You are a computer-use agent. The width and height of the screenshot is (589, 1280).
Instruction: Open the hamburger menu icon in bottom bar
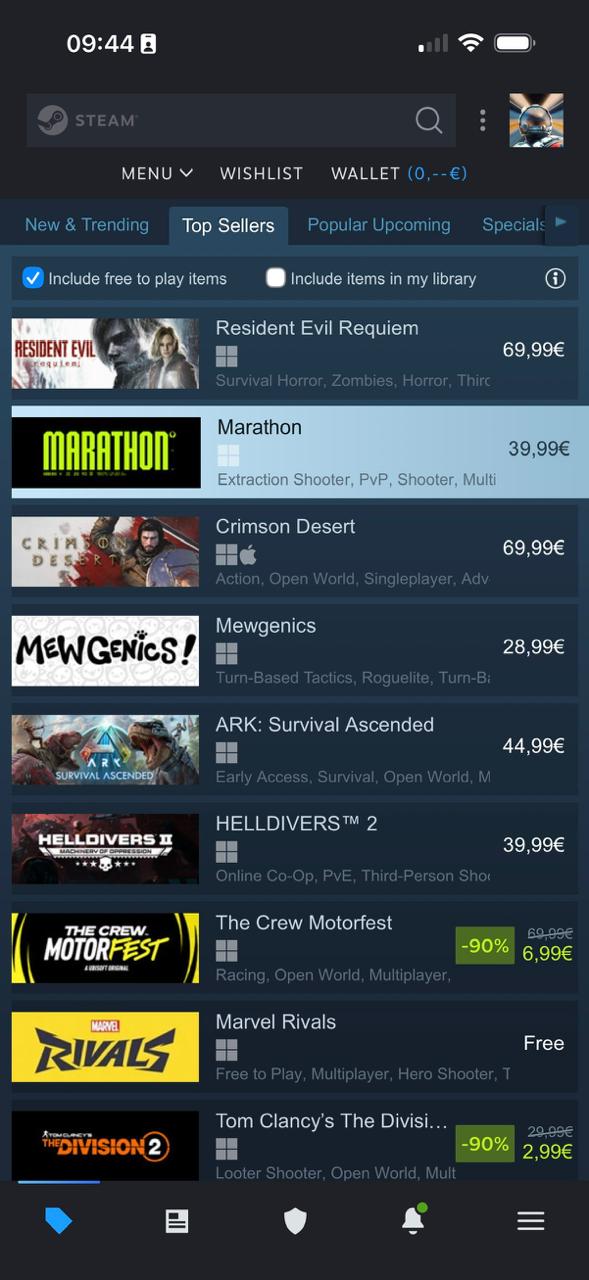[530, 1220]
